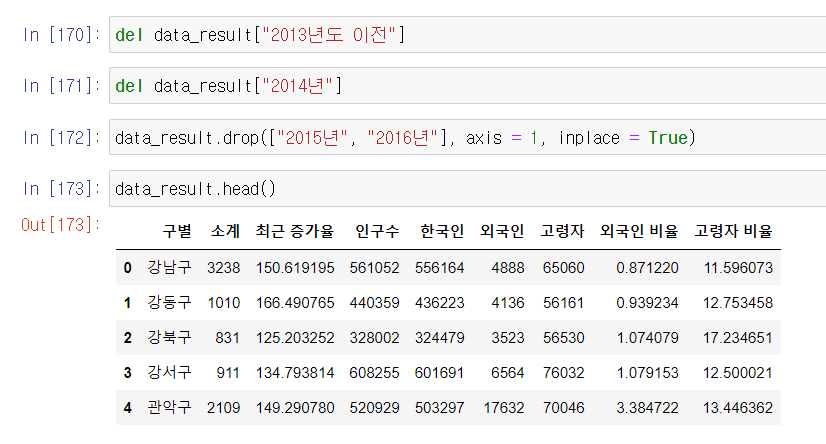Click the "최근 증가율" column header
Screen dimensions: 826x444
[x=294, y=231]
